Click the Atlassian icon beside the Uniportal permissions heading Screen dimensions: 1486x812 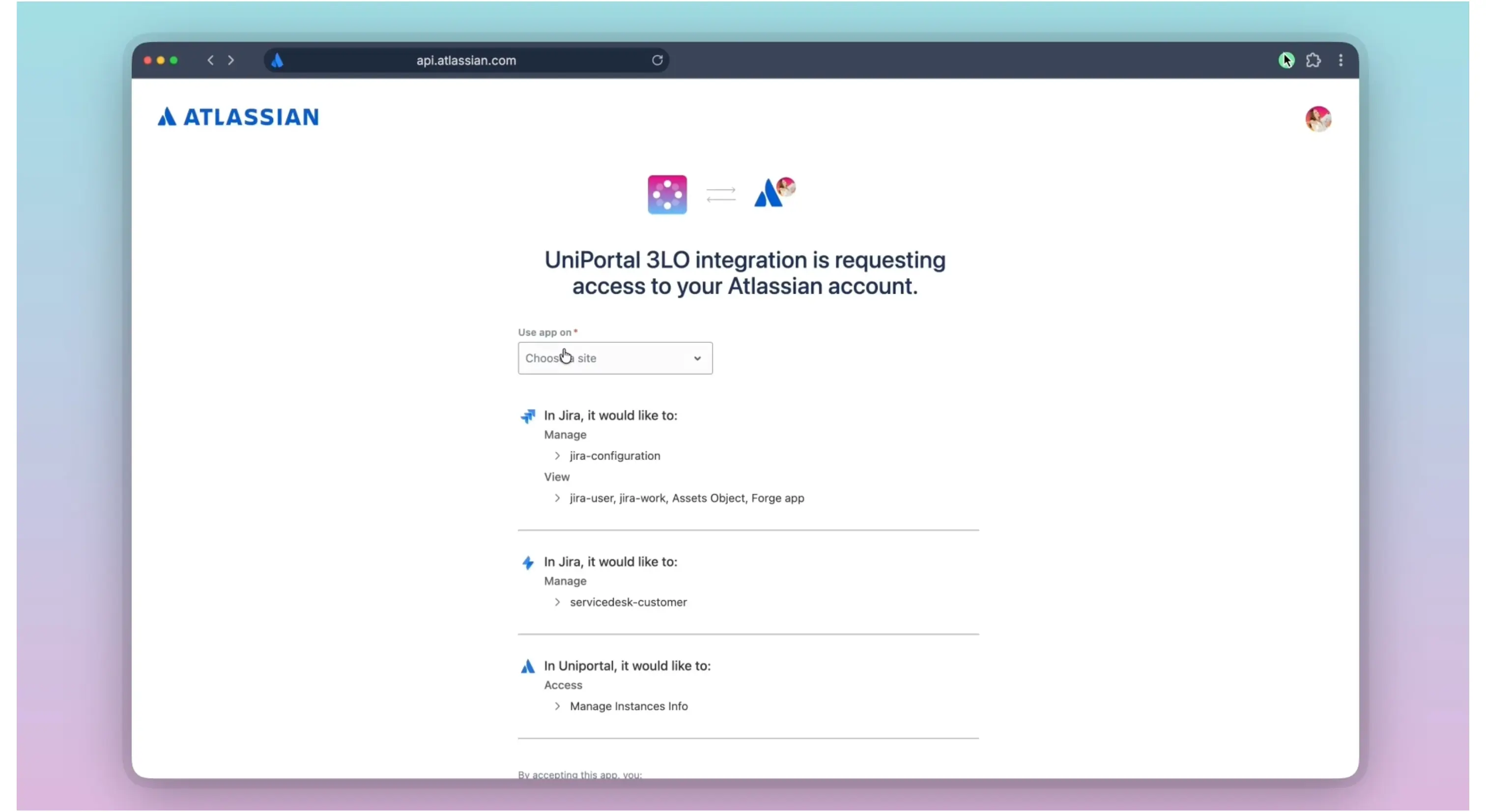(527, 666)
